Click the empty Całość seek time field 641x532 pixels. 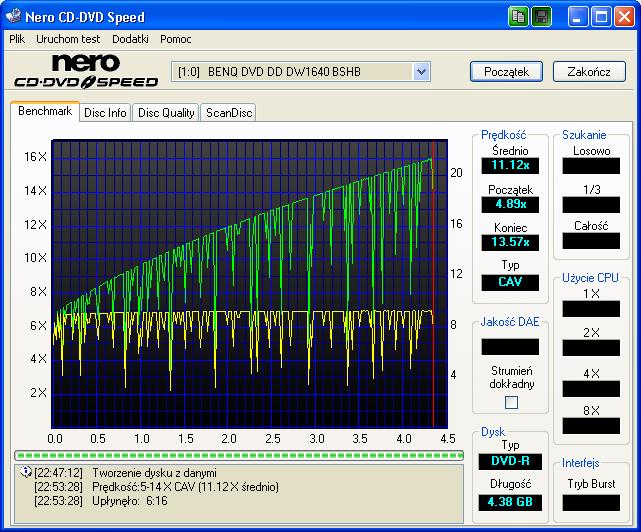click(x=591, y=241)
